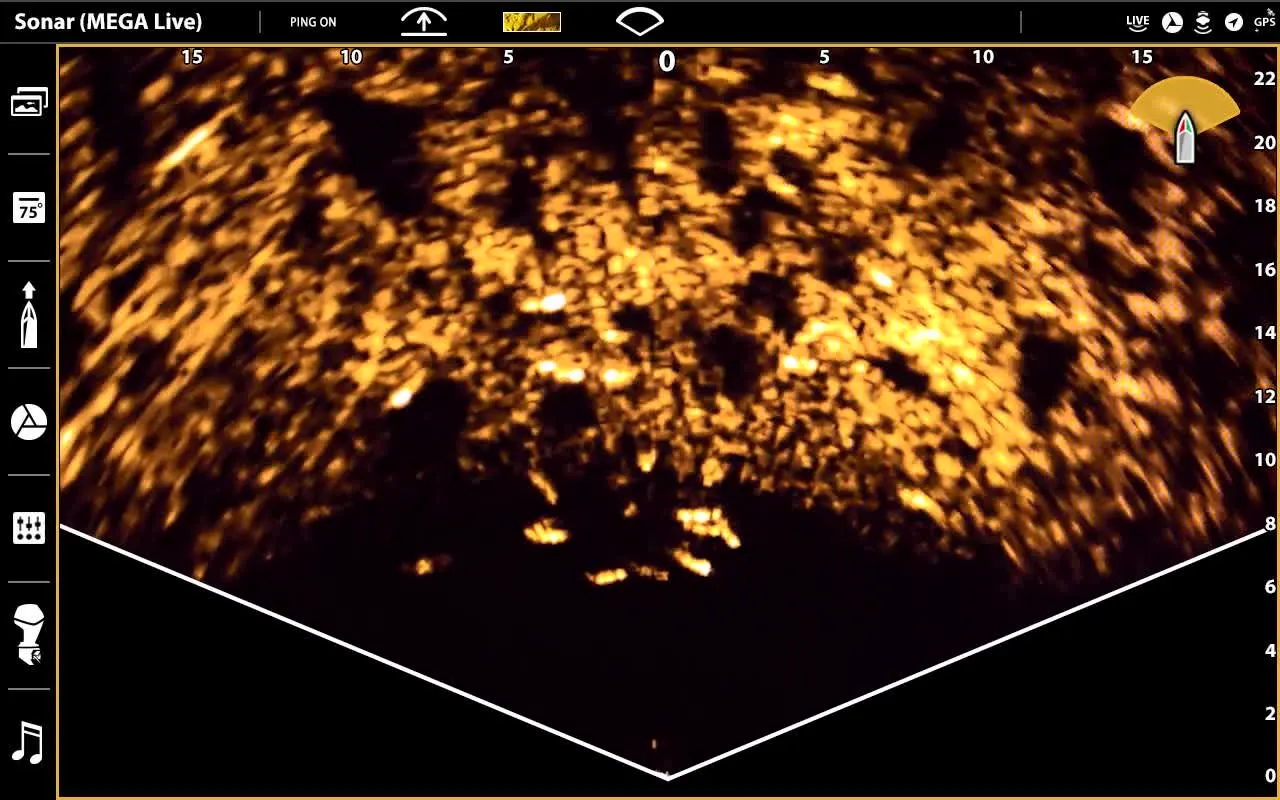Image resolution: width=1280 pixels, height=800 pixels.
Task: Click the 22 label on depth scale
Action: tap(1265, 78)
